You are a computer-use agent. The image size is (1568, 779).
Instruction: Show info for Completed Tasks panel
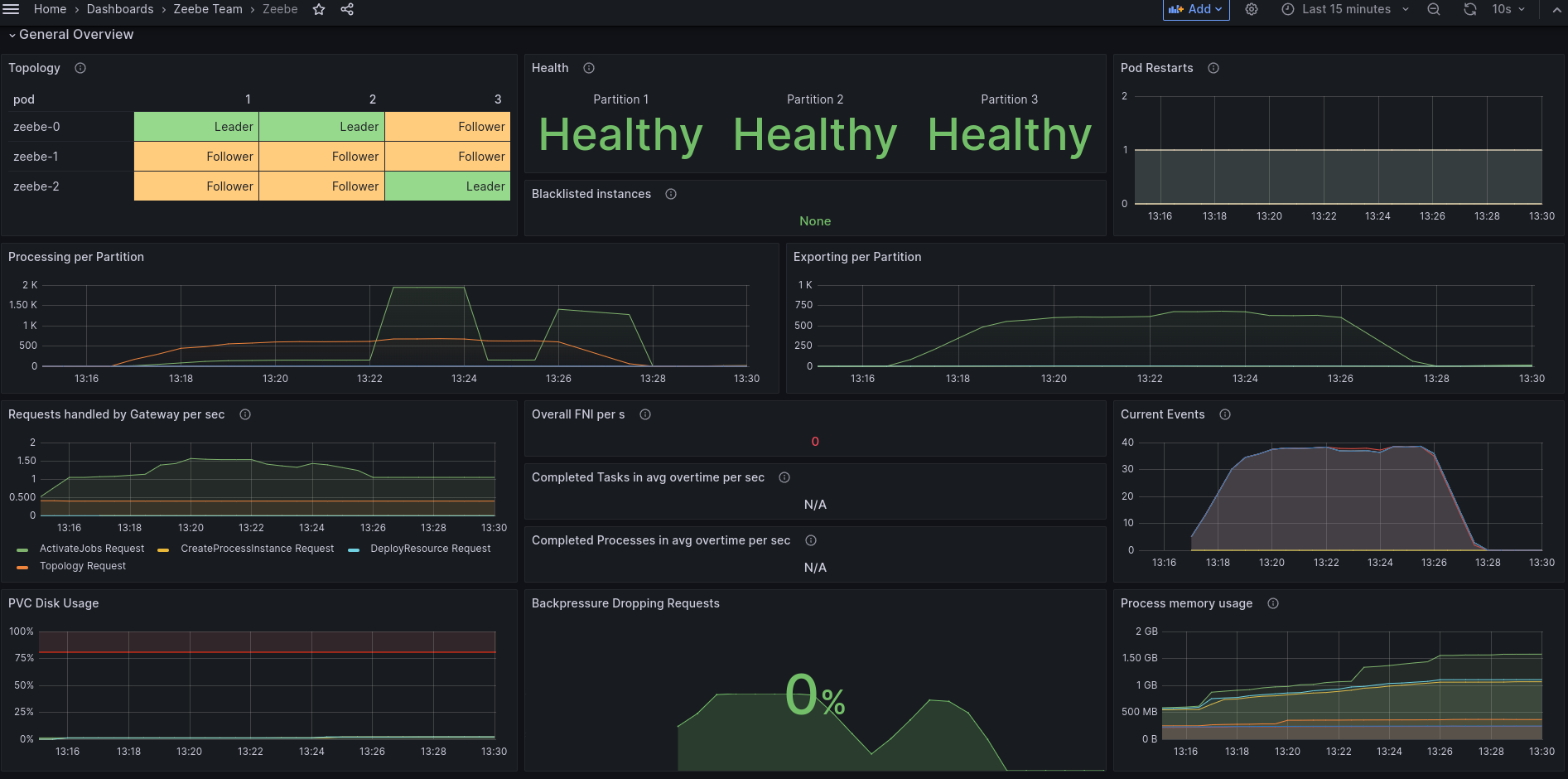[784, 477]
